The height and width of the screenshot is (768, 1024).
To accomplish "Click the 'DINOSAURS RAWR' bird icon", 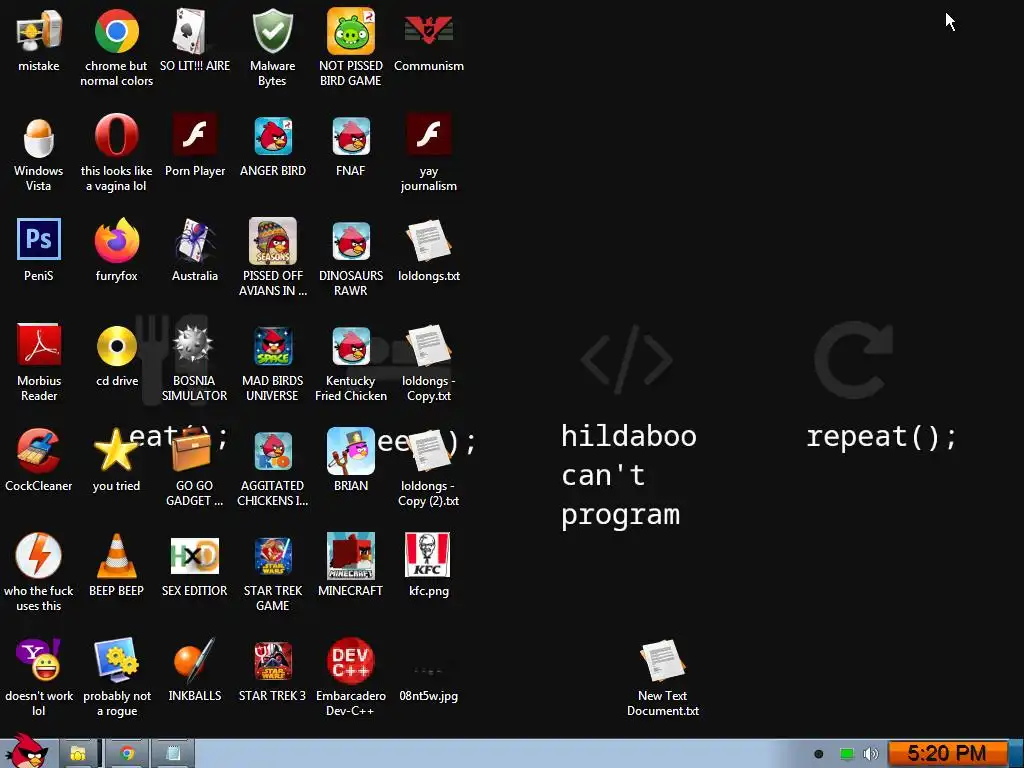I will pos(351,240).
